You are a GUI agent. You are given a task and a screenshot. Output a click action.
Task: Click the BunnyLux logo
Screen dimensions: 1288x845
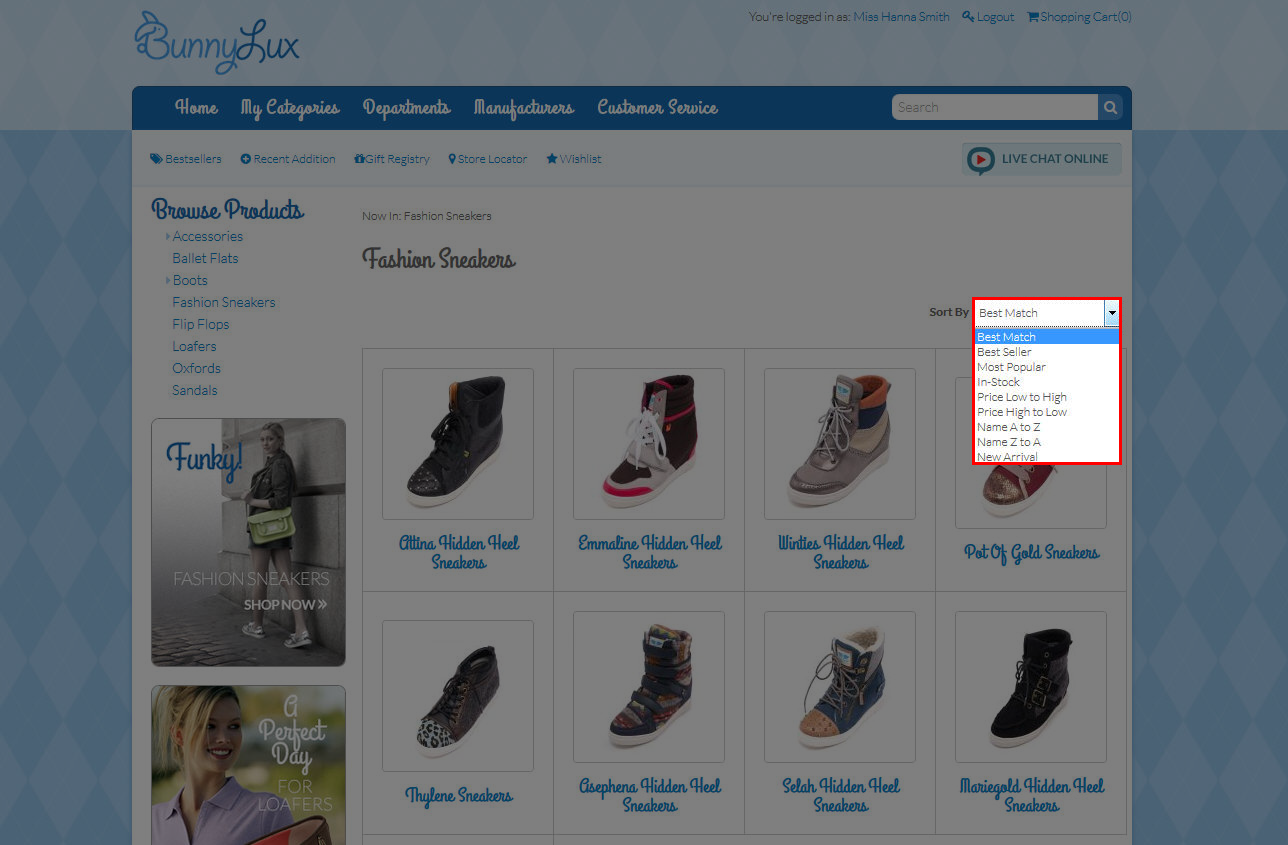coord(217,43)
